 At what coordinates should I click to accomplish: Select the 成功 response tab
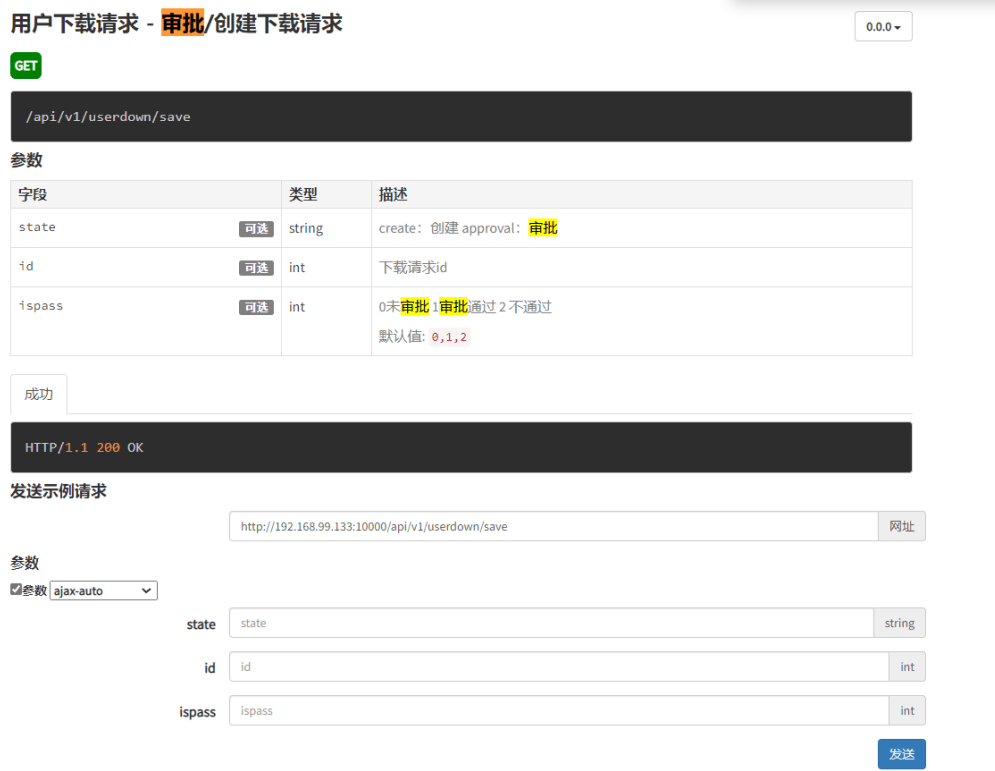coord(39,394)
